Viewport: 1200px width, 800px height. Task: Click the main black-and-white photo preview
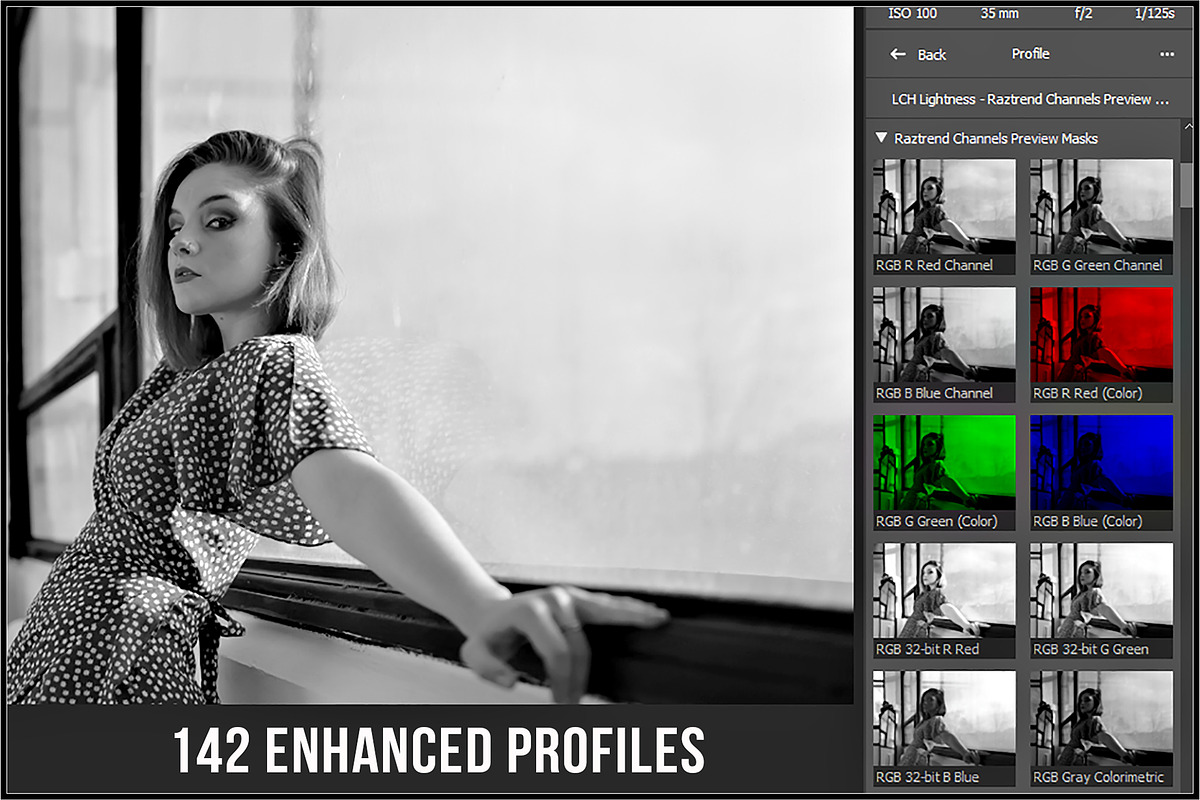click(430, 350)
